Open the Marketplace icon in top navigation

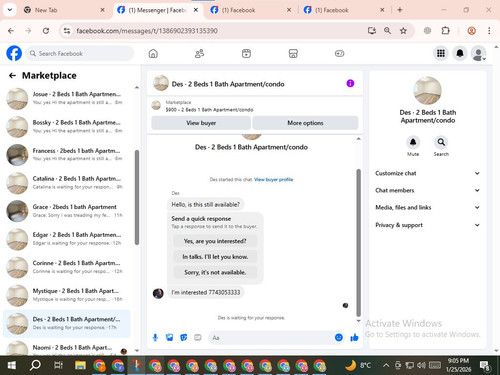(293, 53)
